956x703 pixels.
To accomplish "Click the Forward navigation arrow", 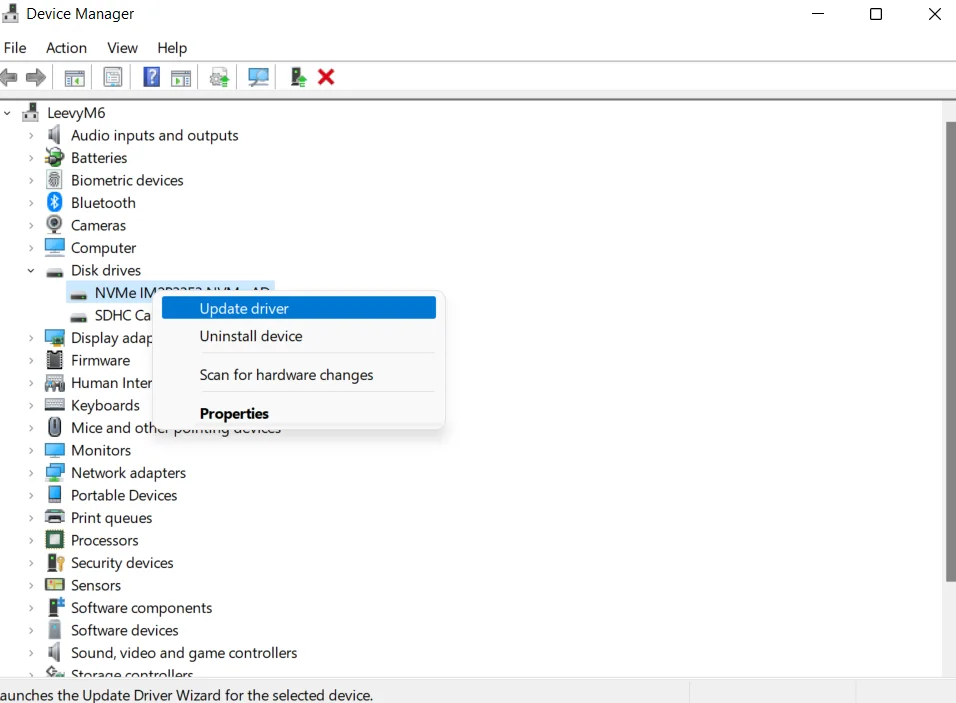I will [x=36, y=77].
